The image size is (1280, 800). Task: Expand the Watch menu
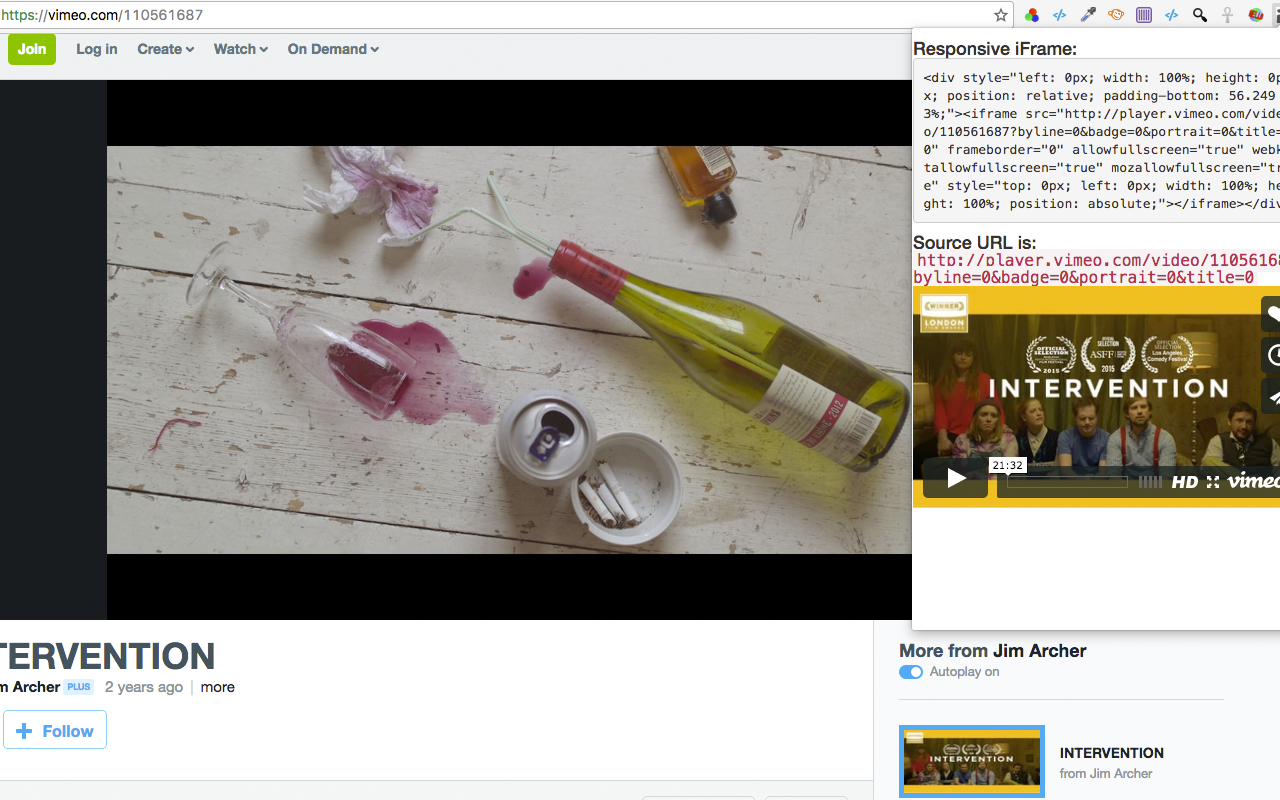tap(240, 49)
